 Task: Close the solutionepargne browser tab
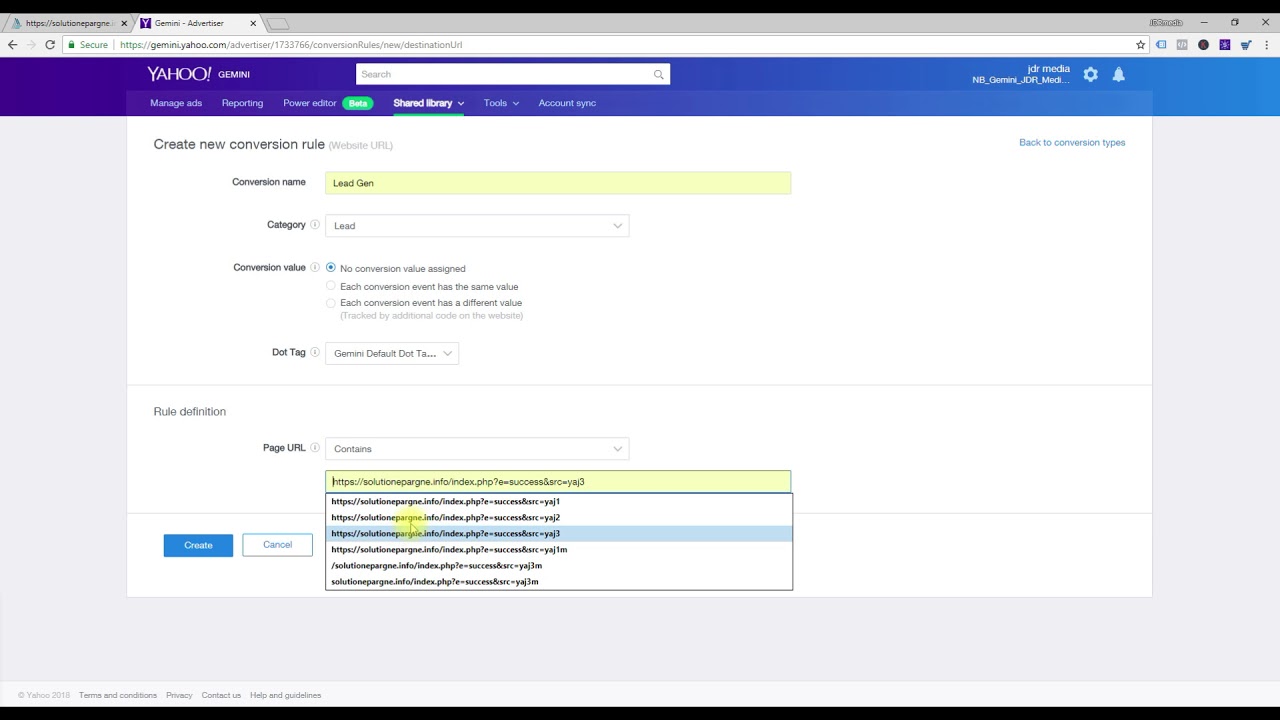pyautogui.click(x=124, y=23)
